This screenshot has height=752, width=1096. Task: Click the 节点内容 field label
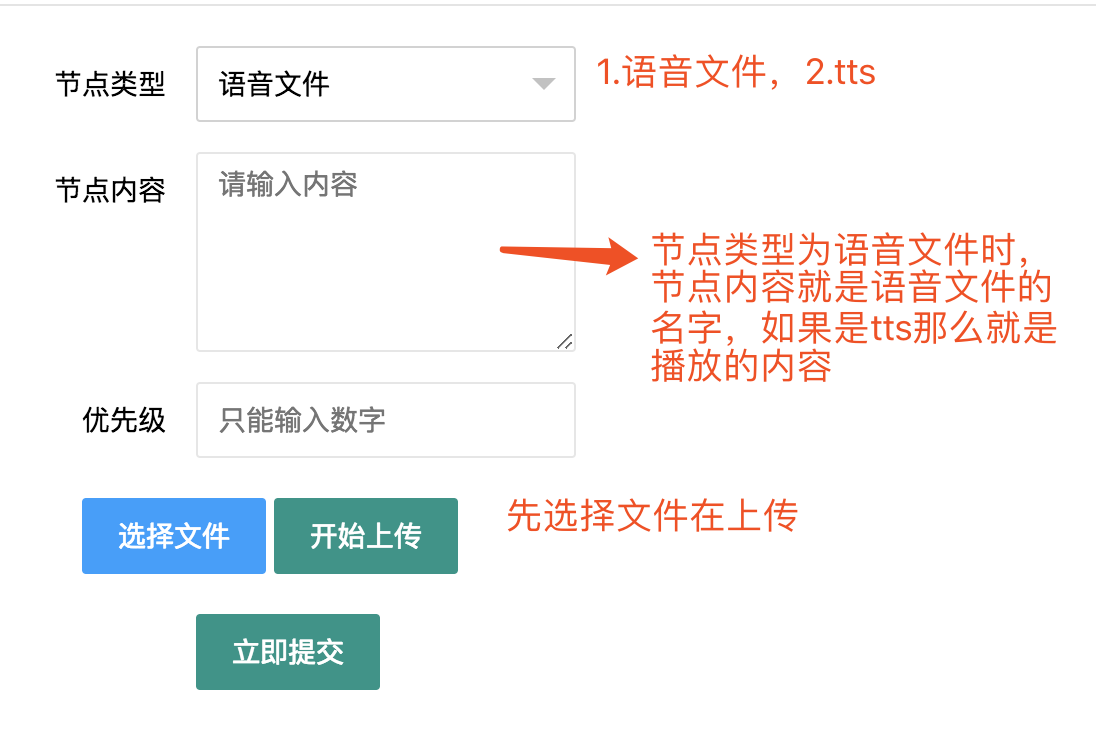[110, 190]
